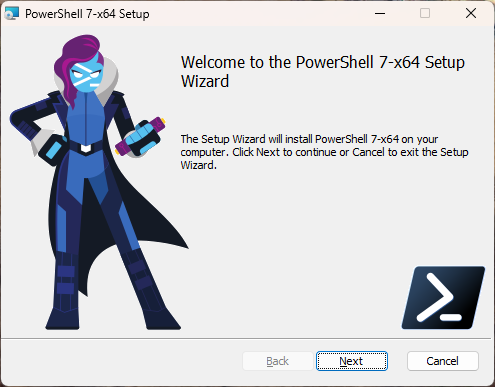Click the horizontal separator above the buttons

click(246, 339)
